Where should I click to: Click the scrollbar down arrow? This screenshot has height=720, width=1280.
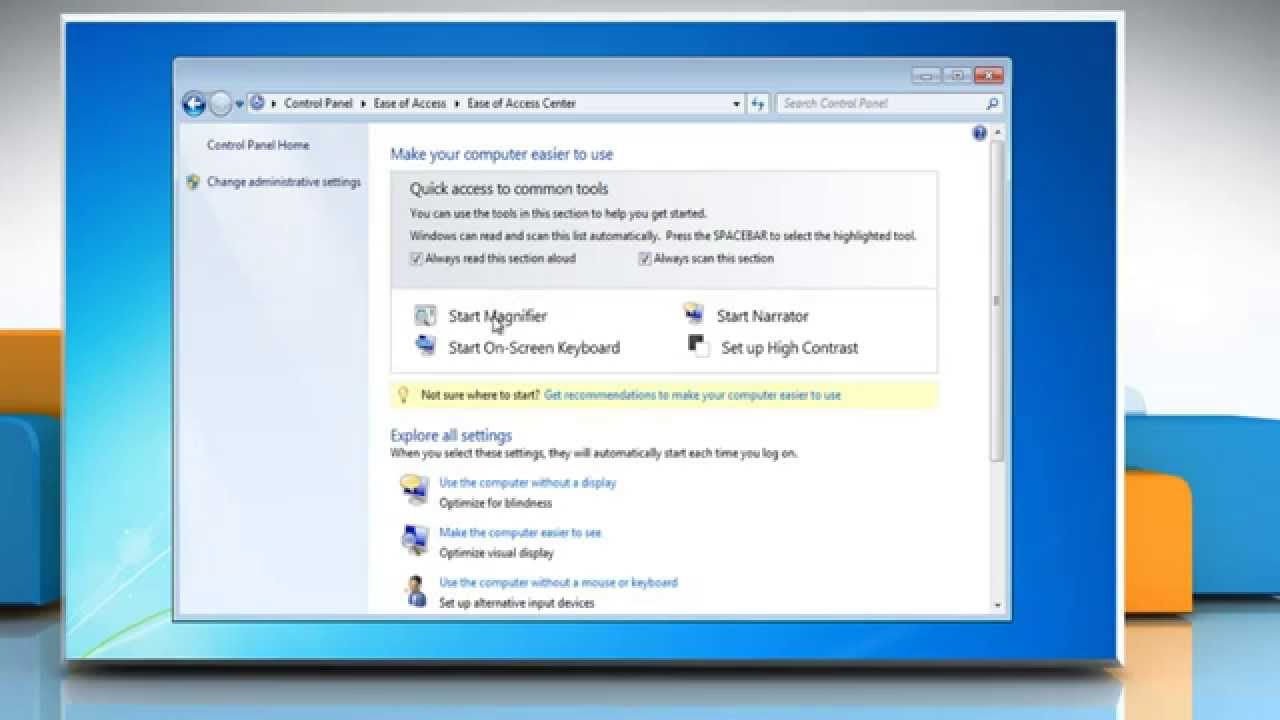click(x=997, y=605)
